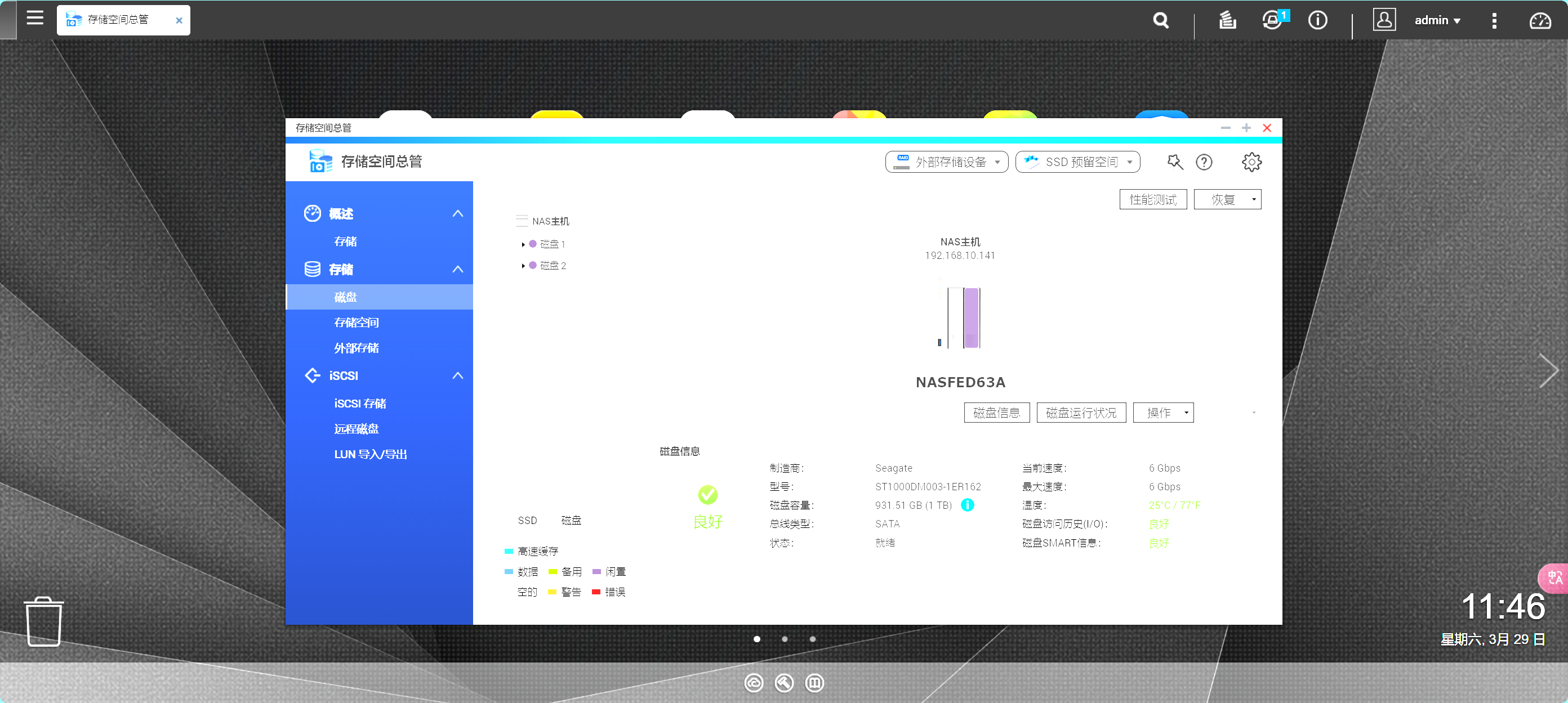Click the model ST1000DM003-1ER162 text
Image resolution: width=1568 pixels, height=703 pixels.
click(x=928, y=486)
